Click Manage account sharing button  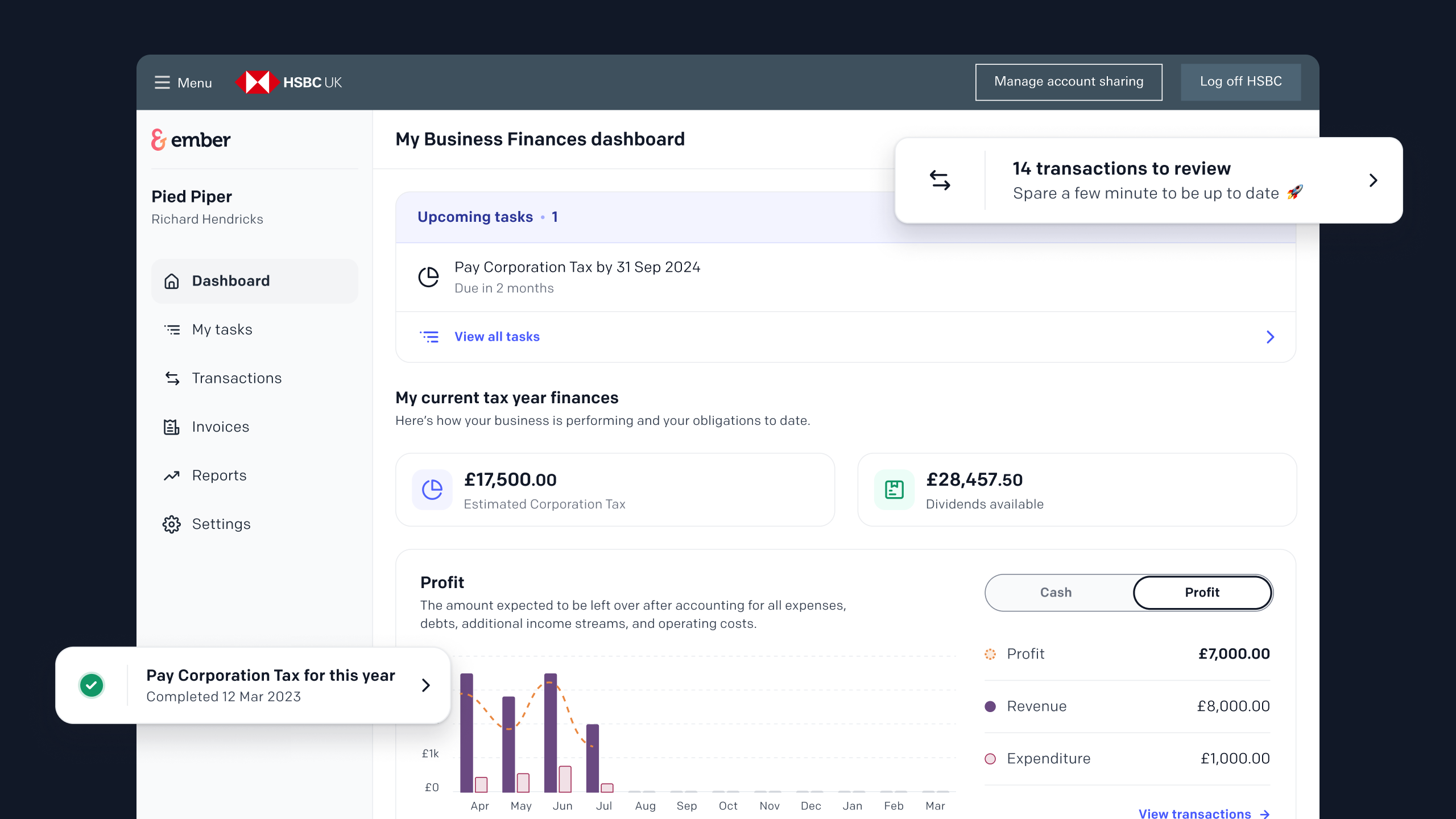click(x=1069, y=82)
